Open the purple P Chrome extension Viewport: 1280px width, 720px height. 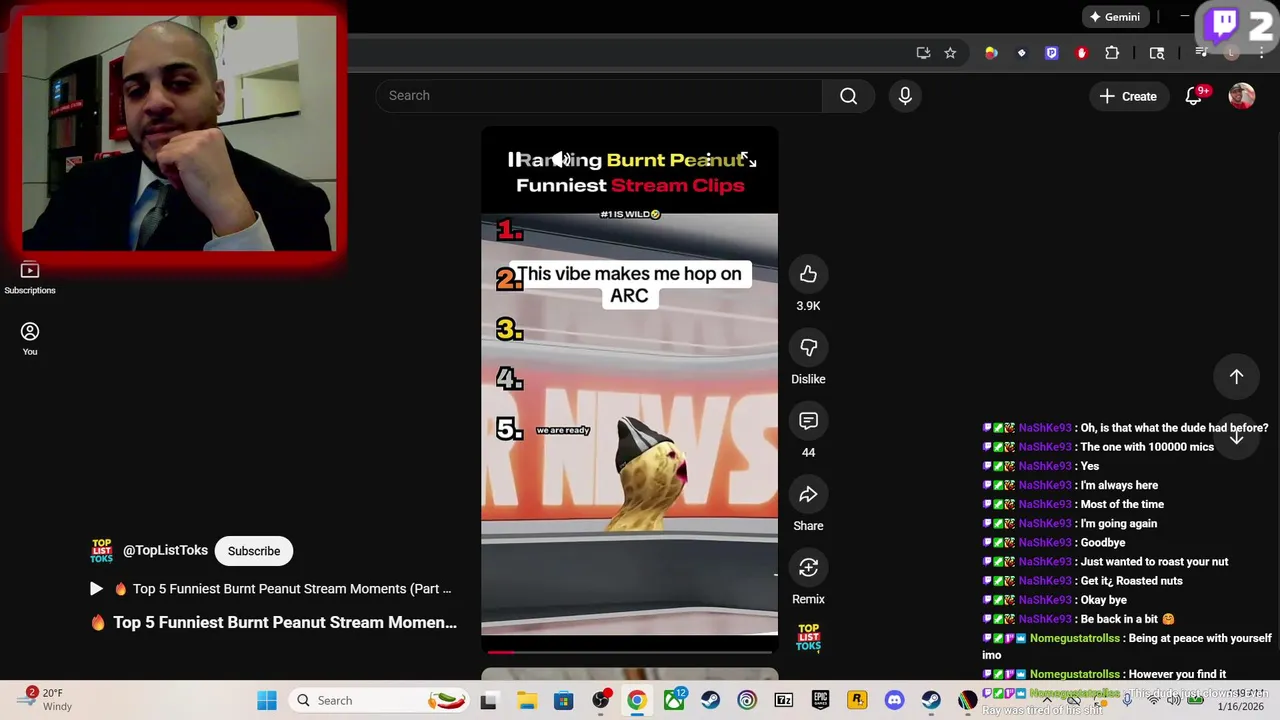coord(1051,53)
